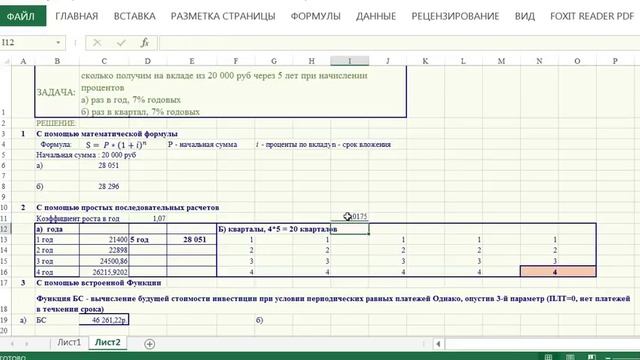The image size is (640, 360).
Task: Click into the formula bar field
Action: click(399, 43)
